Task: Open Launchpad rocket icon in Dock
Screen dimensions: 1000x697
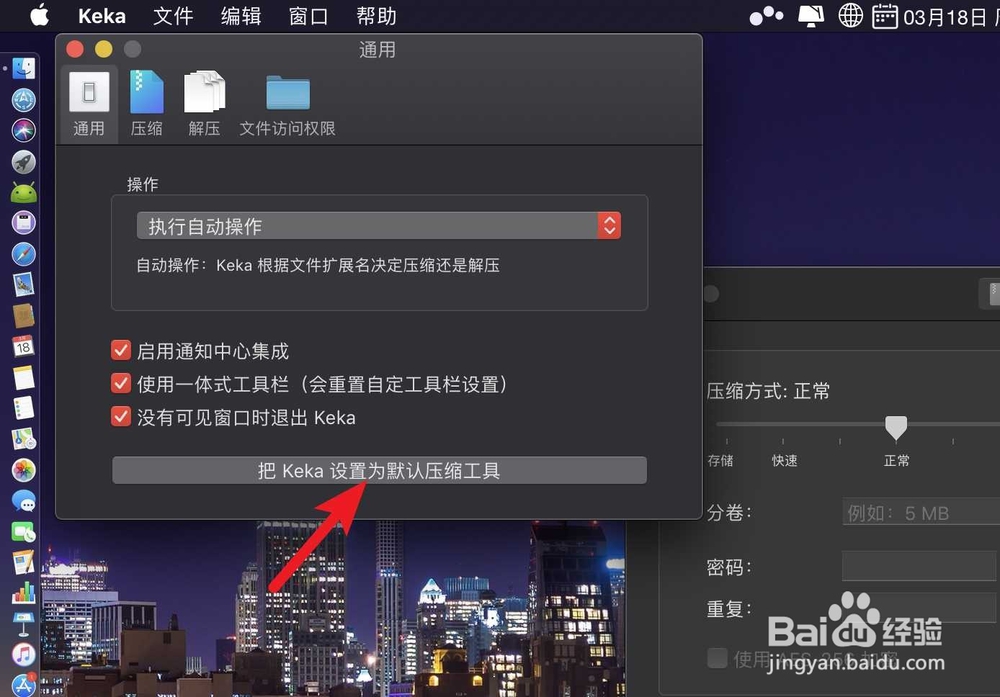Action: (24, 162)
